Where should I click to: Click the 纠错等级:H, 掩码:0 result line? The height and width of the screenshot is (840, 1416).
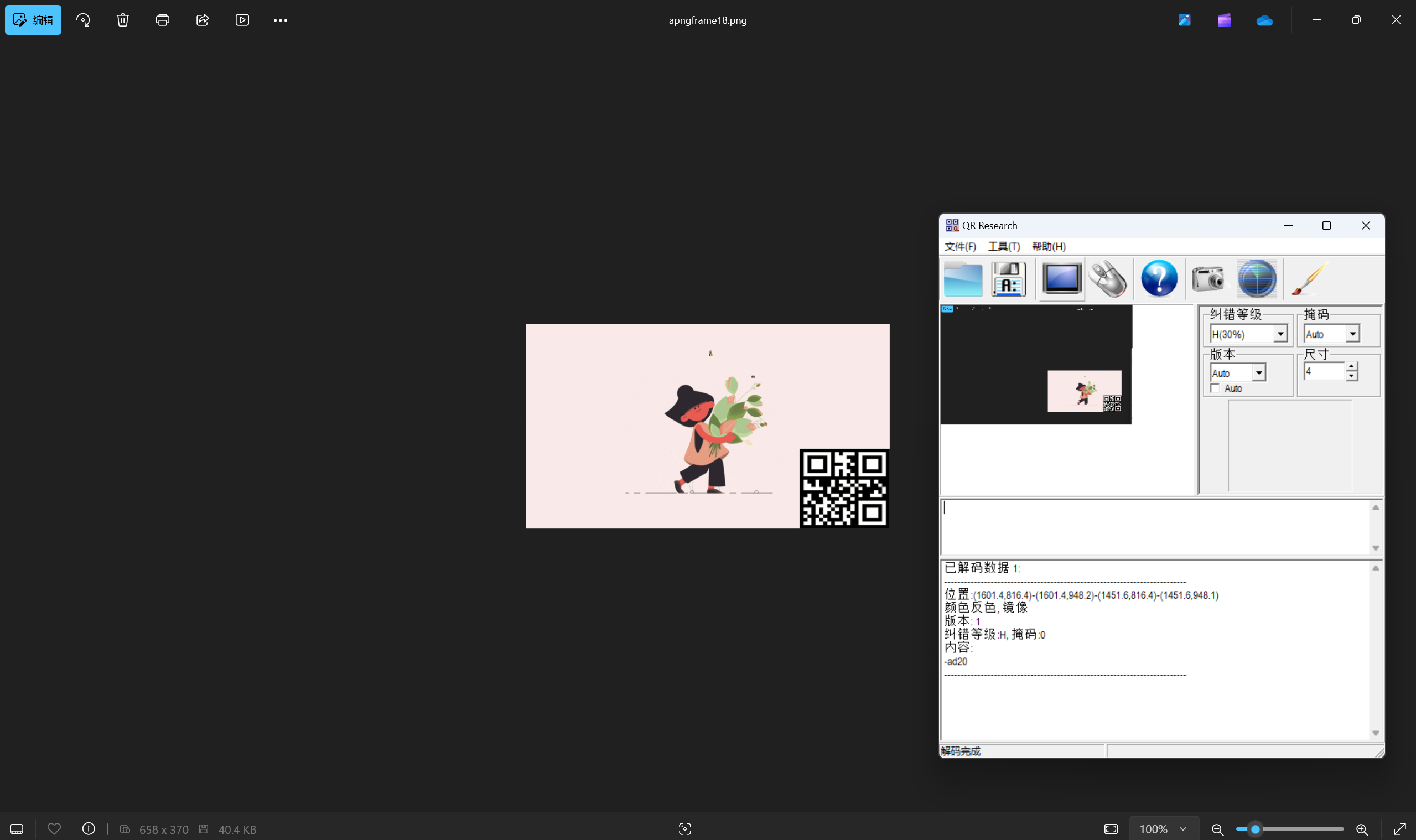tap(995, 635)
